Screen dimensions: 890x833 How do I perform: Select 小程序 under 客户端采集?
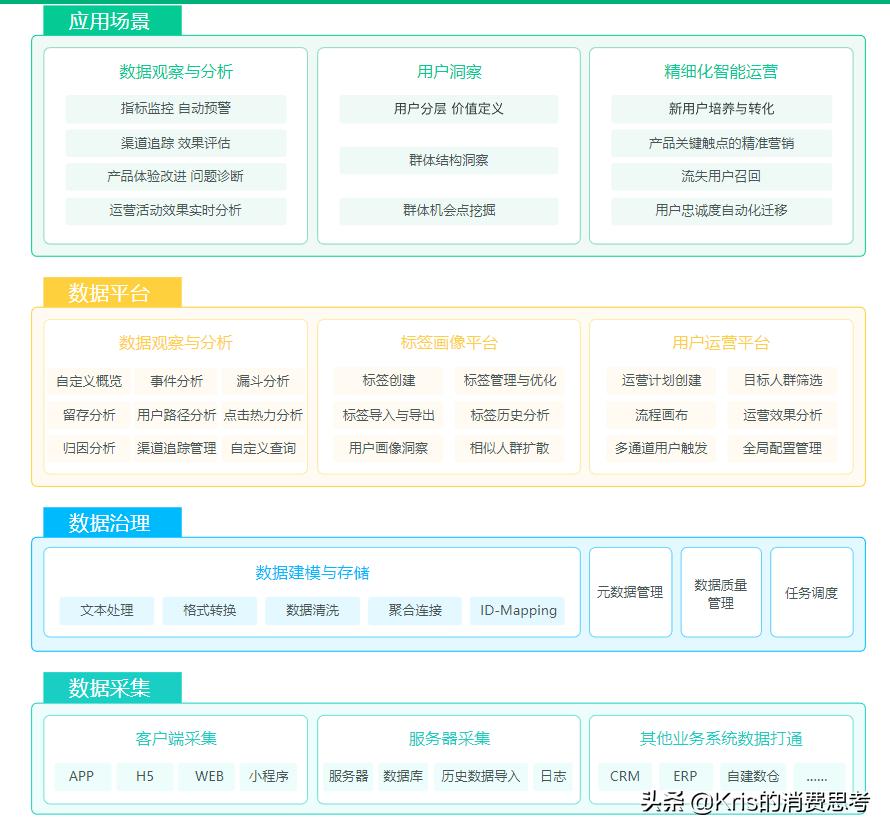click(269, 777)
